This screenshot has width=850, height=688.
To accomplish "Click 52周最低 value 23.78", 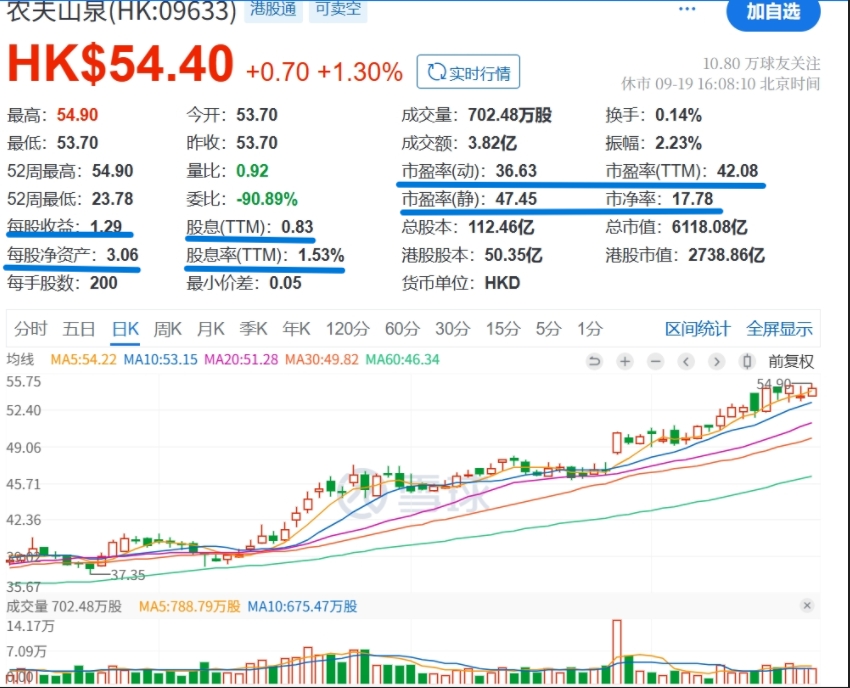I will tap(113, 199).
